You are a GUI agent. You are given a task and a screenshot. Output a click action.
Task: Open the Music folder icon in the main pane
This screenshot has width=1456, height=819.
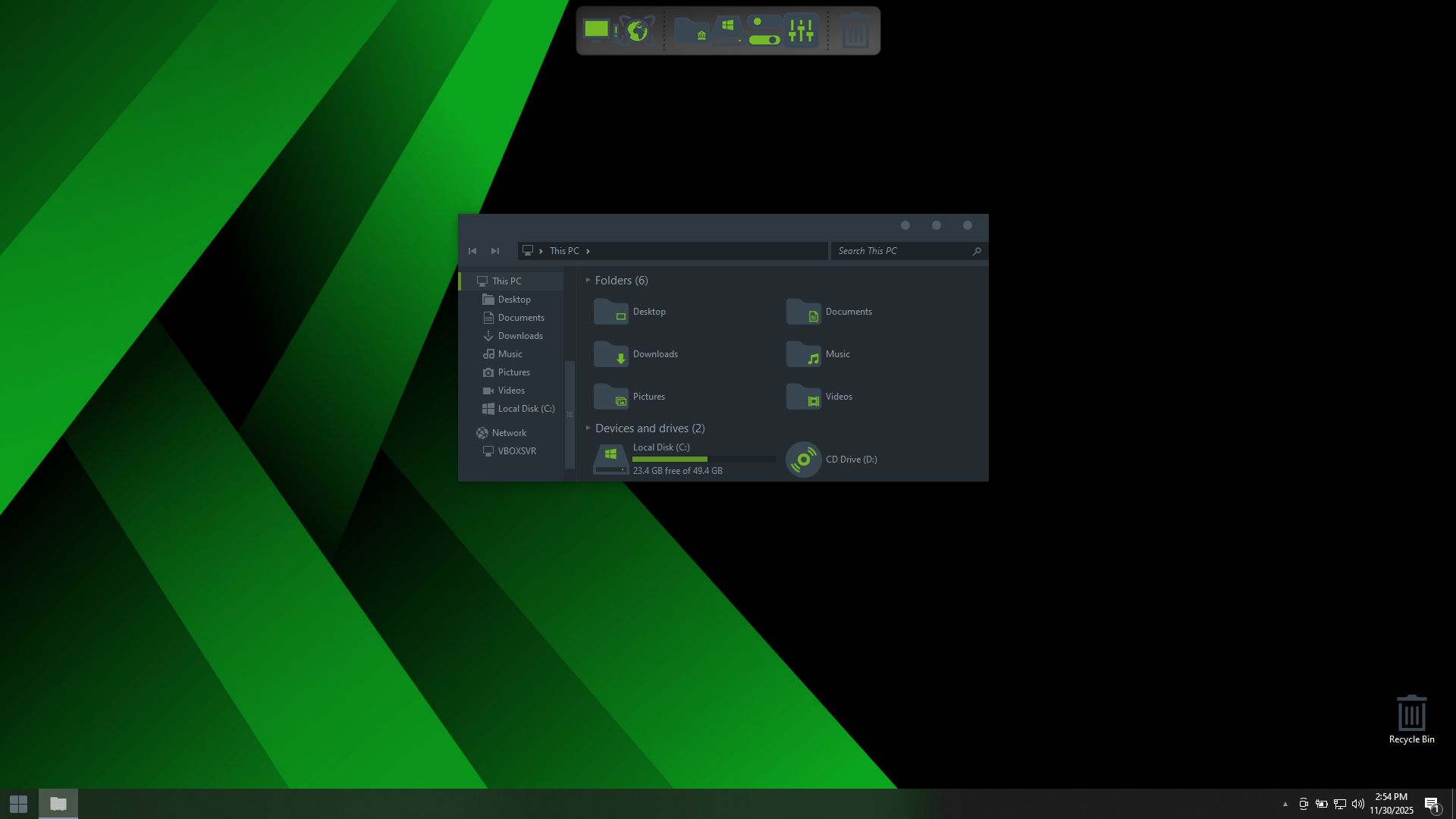click(x=803, y=354)
